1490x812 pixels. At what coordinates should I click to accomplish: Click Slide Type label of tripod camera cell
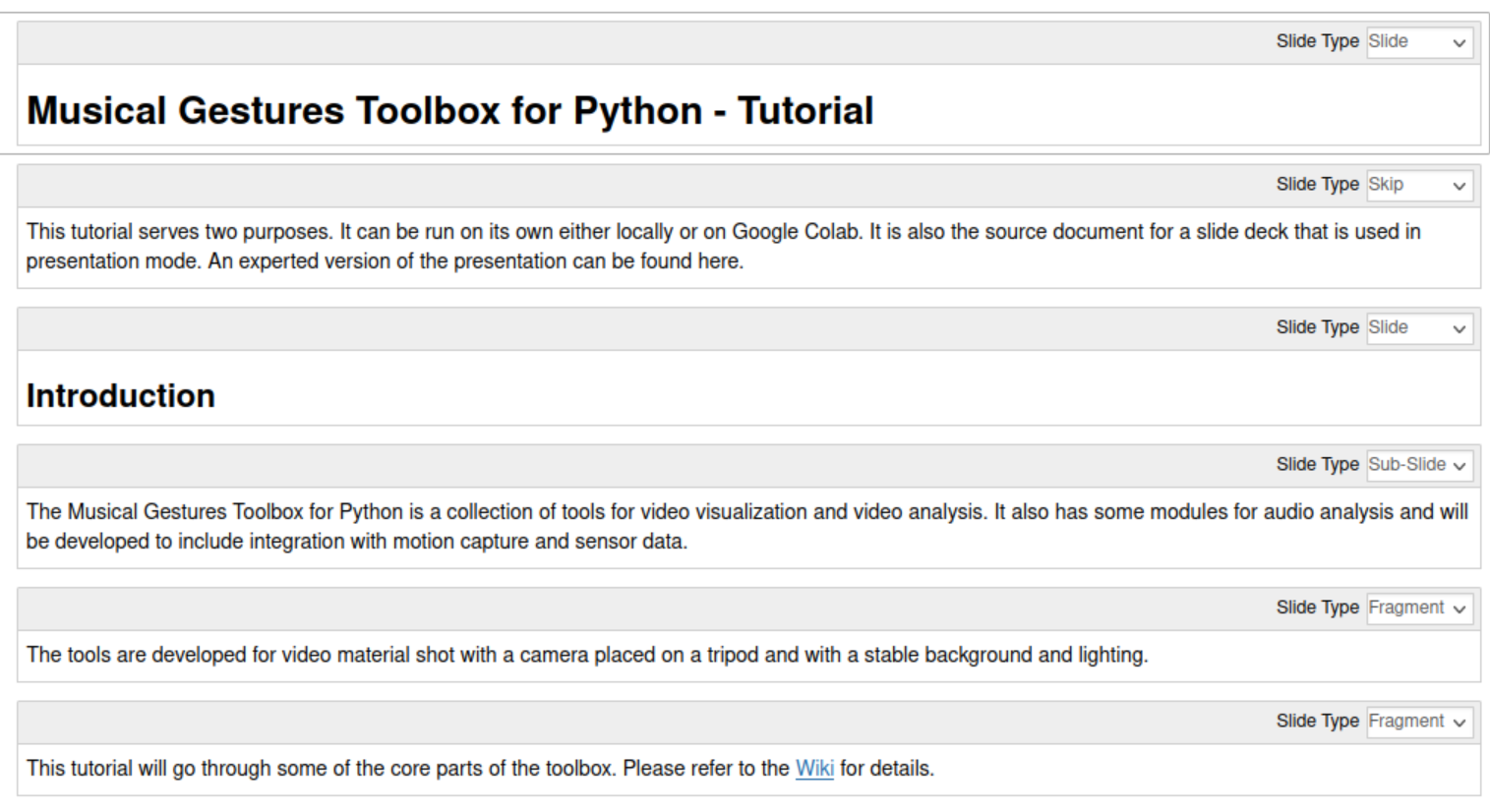1318,607
